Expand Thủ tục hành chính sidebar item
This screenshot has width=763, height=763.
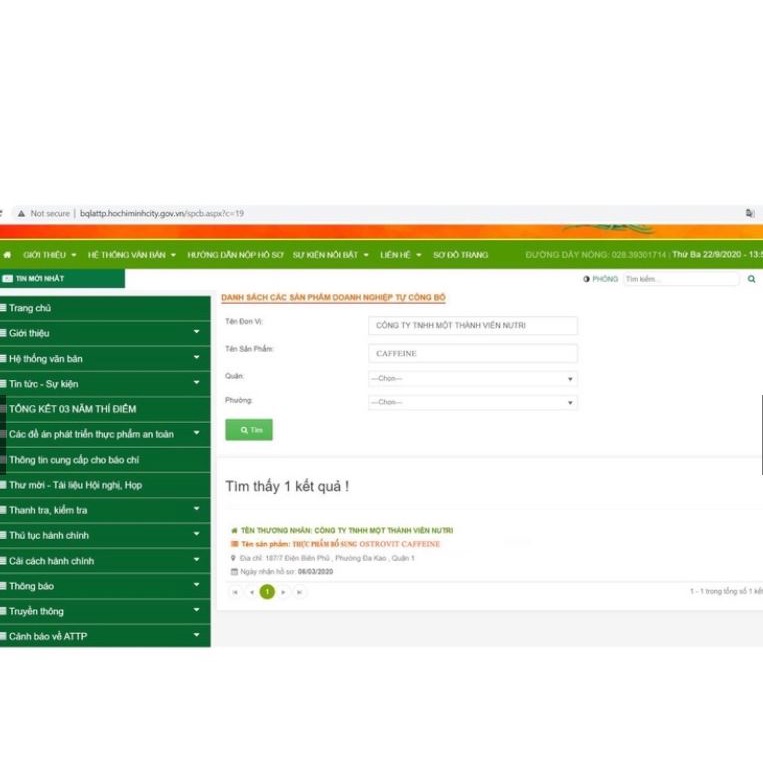105,535
